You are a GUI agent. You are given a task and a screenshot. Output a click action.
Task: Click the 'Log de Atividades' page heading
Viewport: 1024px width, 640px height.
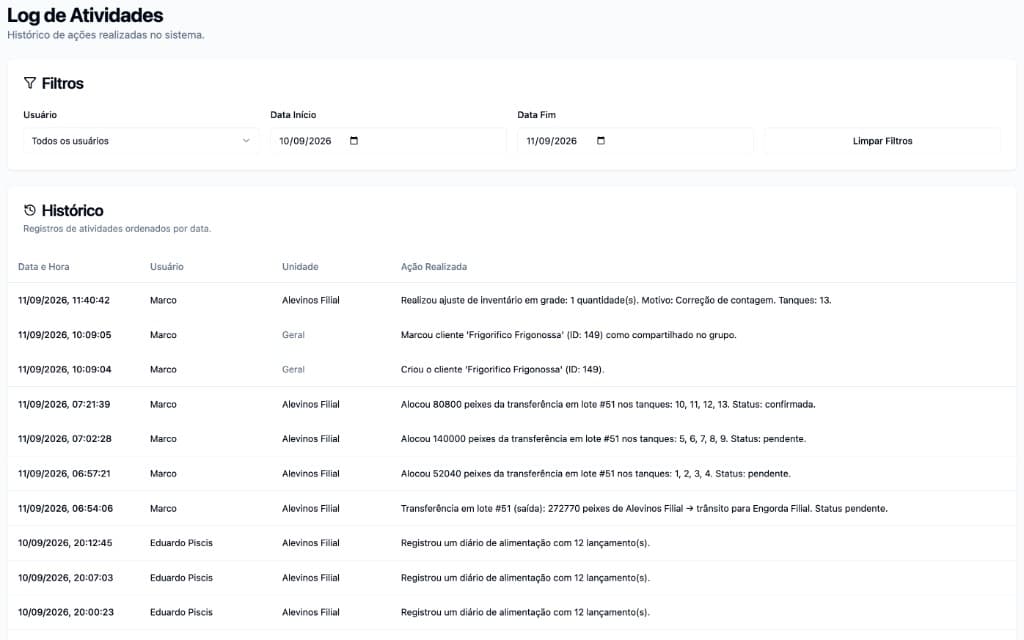[85, 15]
